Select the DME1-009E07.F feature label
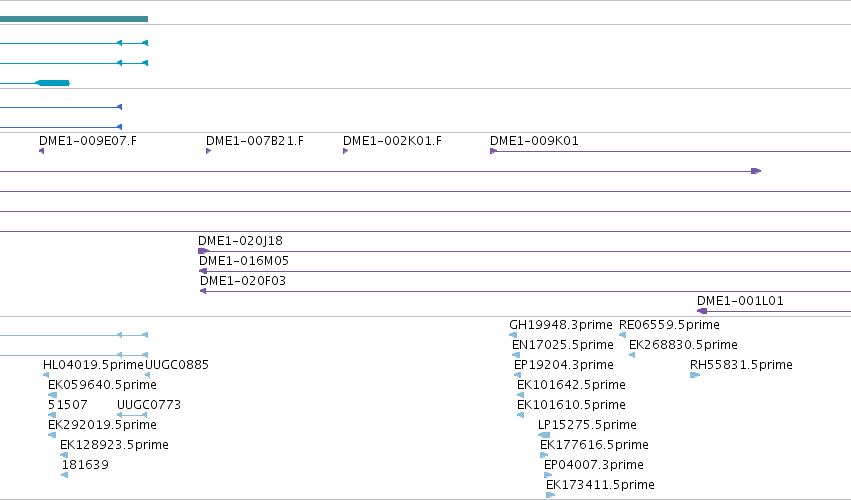Screen dimensions: 851x500 coord(88,141)
